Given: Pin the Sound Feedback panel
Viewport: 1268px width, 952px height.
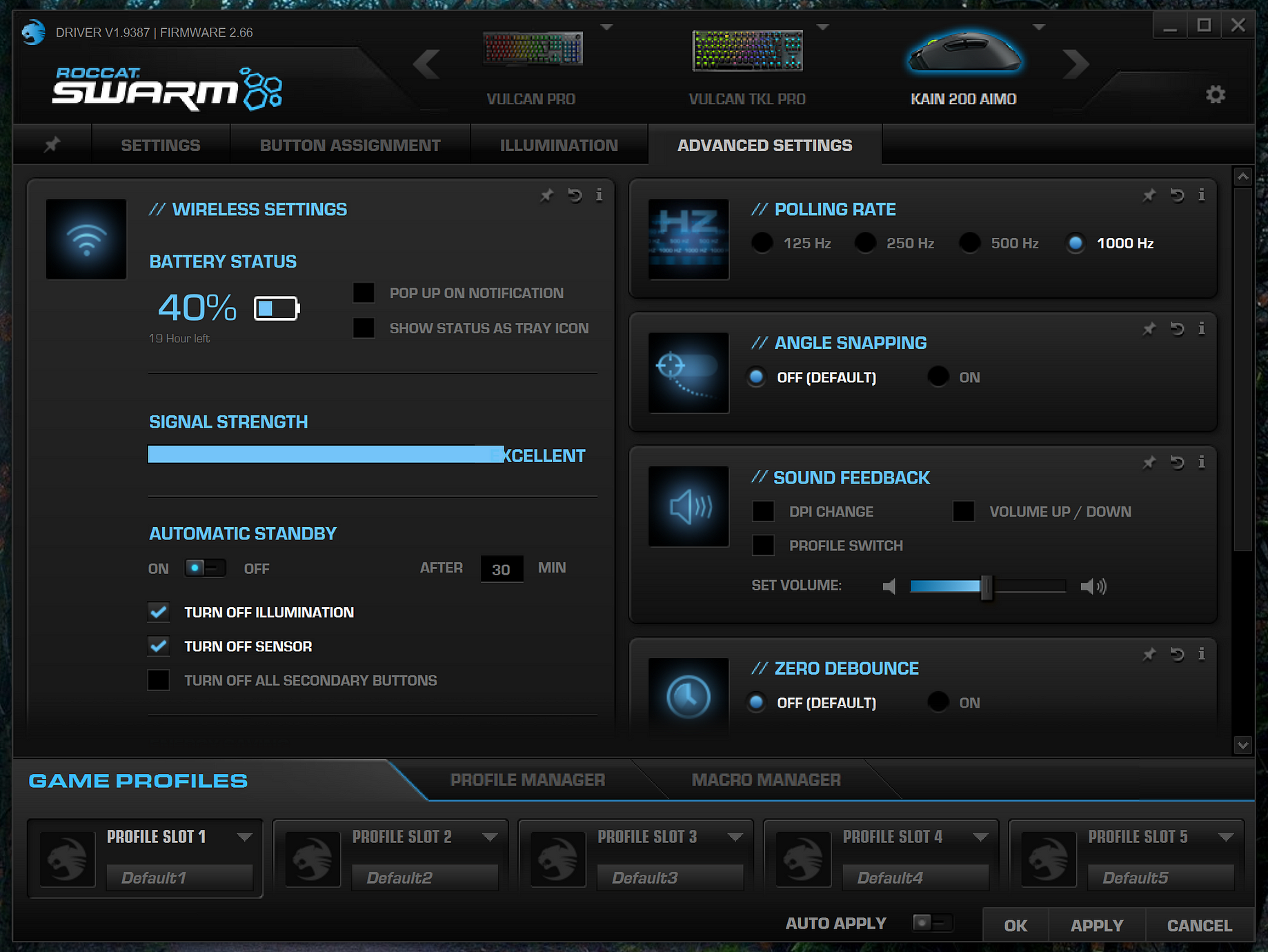Looking at the screenshot, I should pos(1149,463).
